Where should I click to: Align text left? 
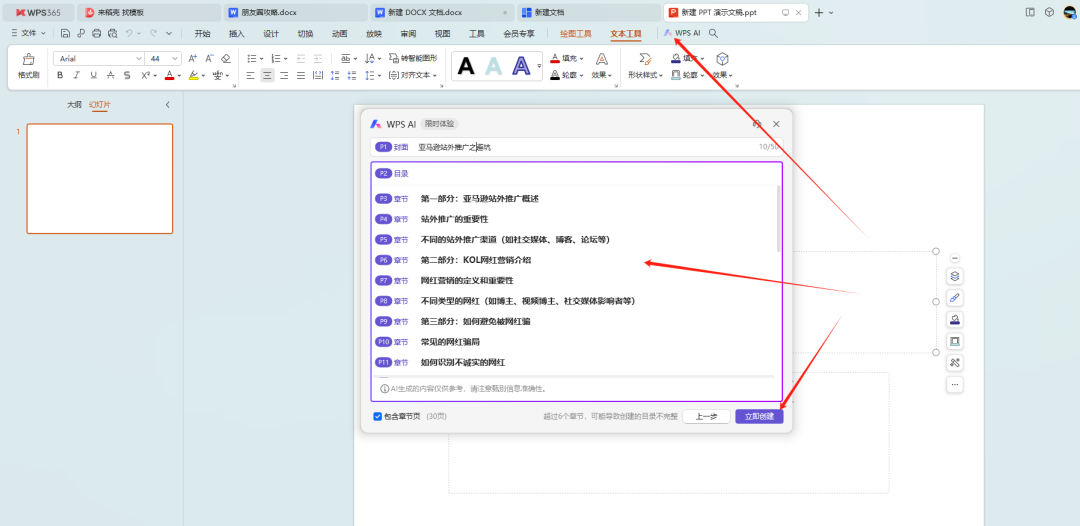click(x=251, y=75)
